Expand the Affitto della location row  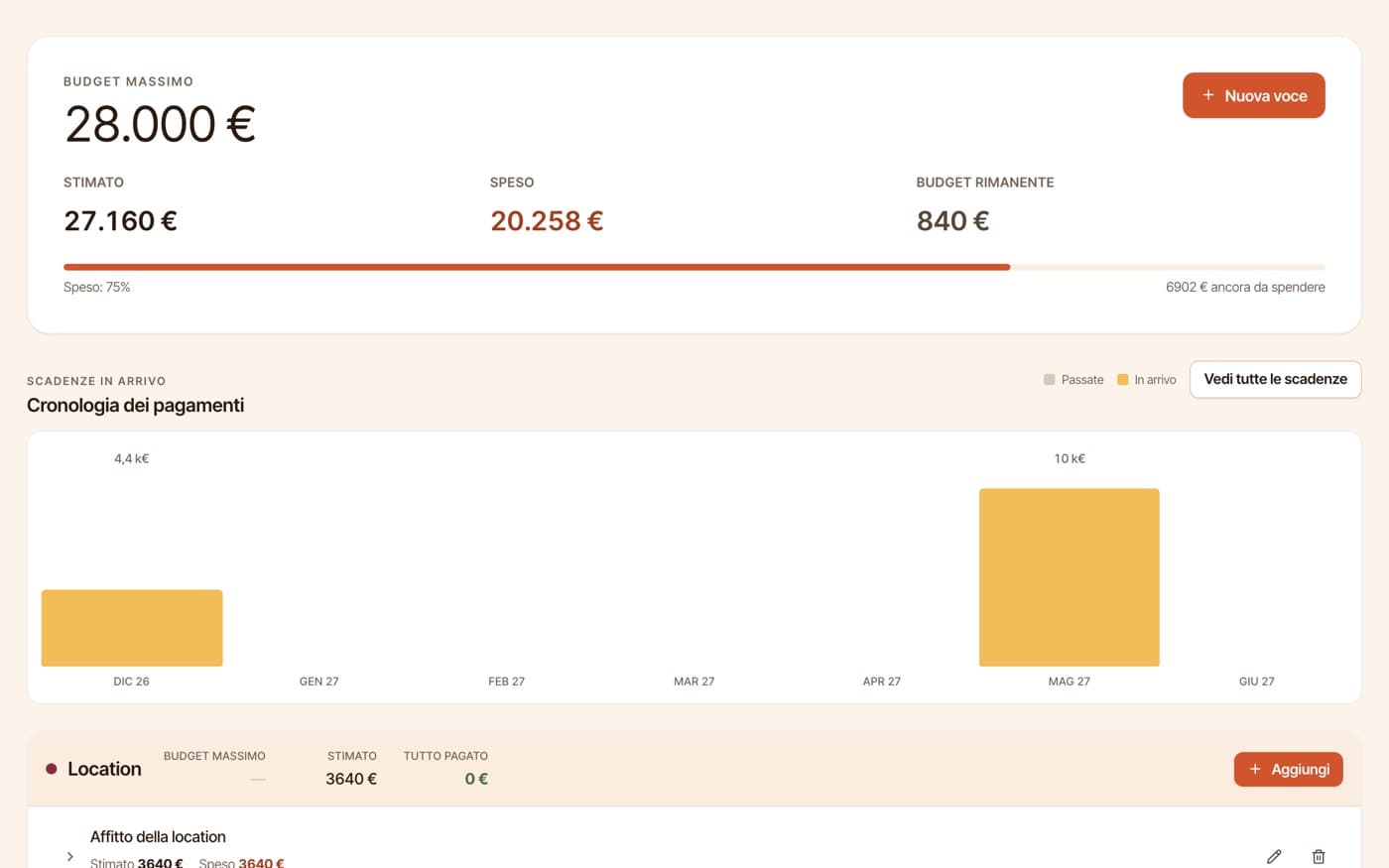pos(69,856)
